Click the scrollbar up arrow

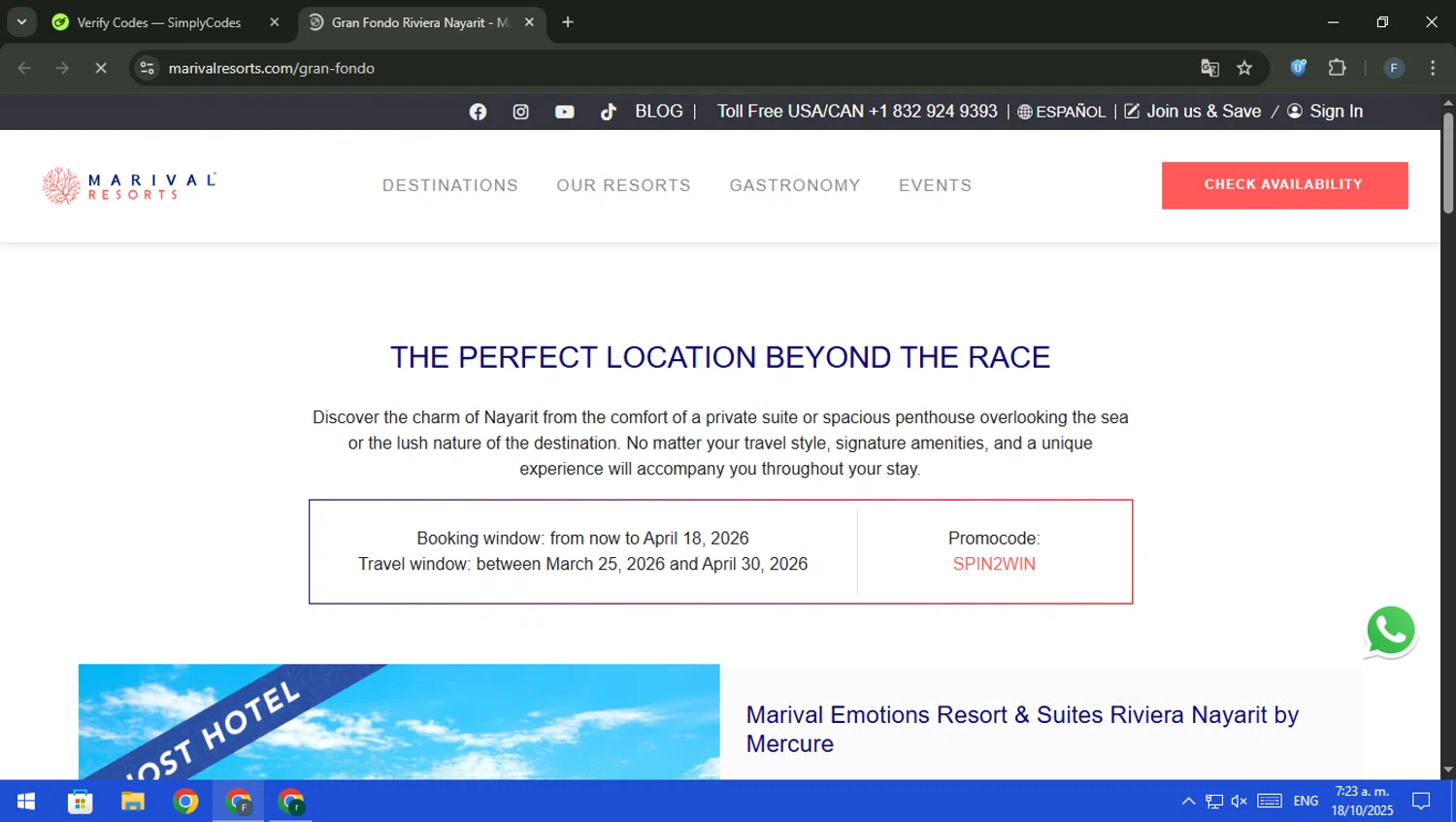click(x=1448, y=101)
